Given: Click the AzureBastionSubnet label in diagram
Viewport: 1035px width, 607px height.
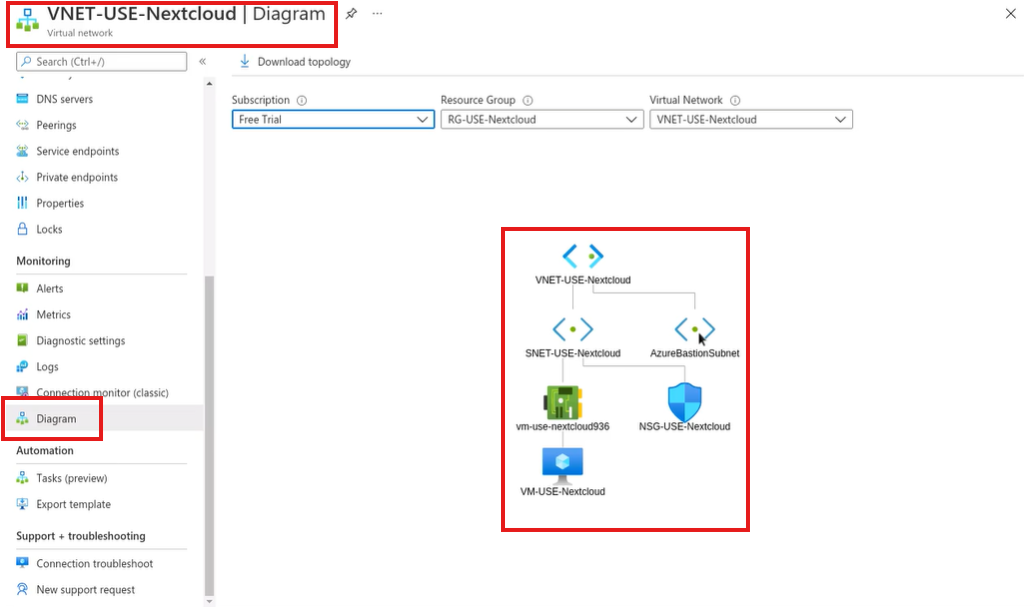Looking at the screenshot, I should 694,353.
